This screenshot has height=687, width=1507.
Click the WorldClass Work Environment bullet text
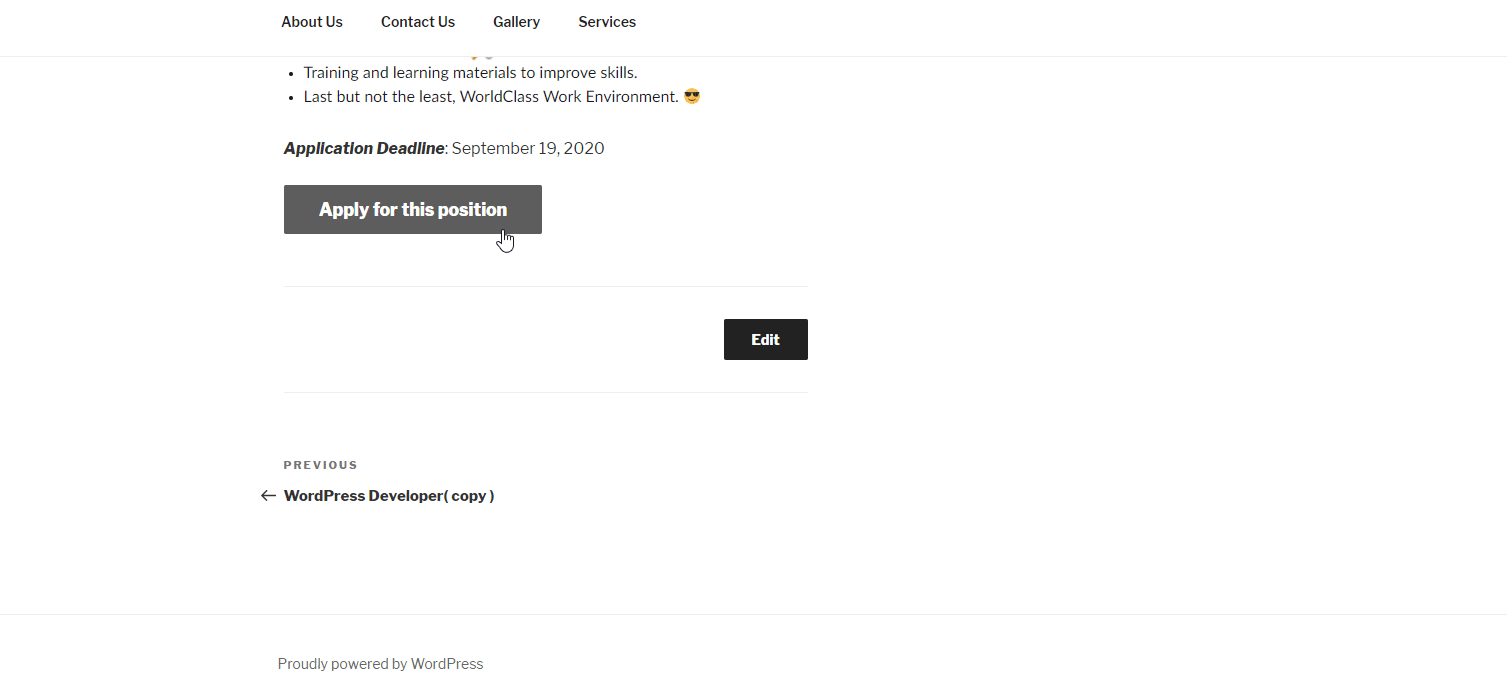[569, 97]
